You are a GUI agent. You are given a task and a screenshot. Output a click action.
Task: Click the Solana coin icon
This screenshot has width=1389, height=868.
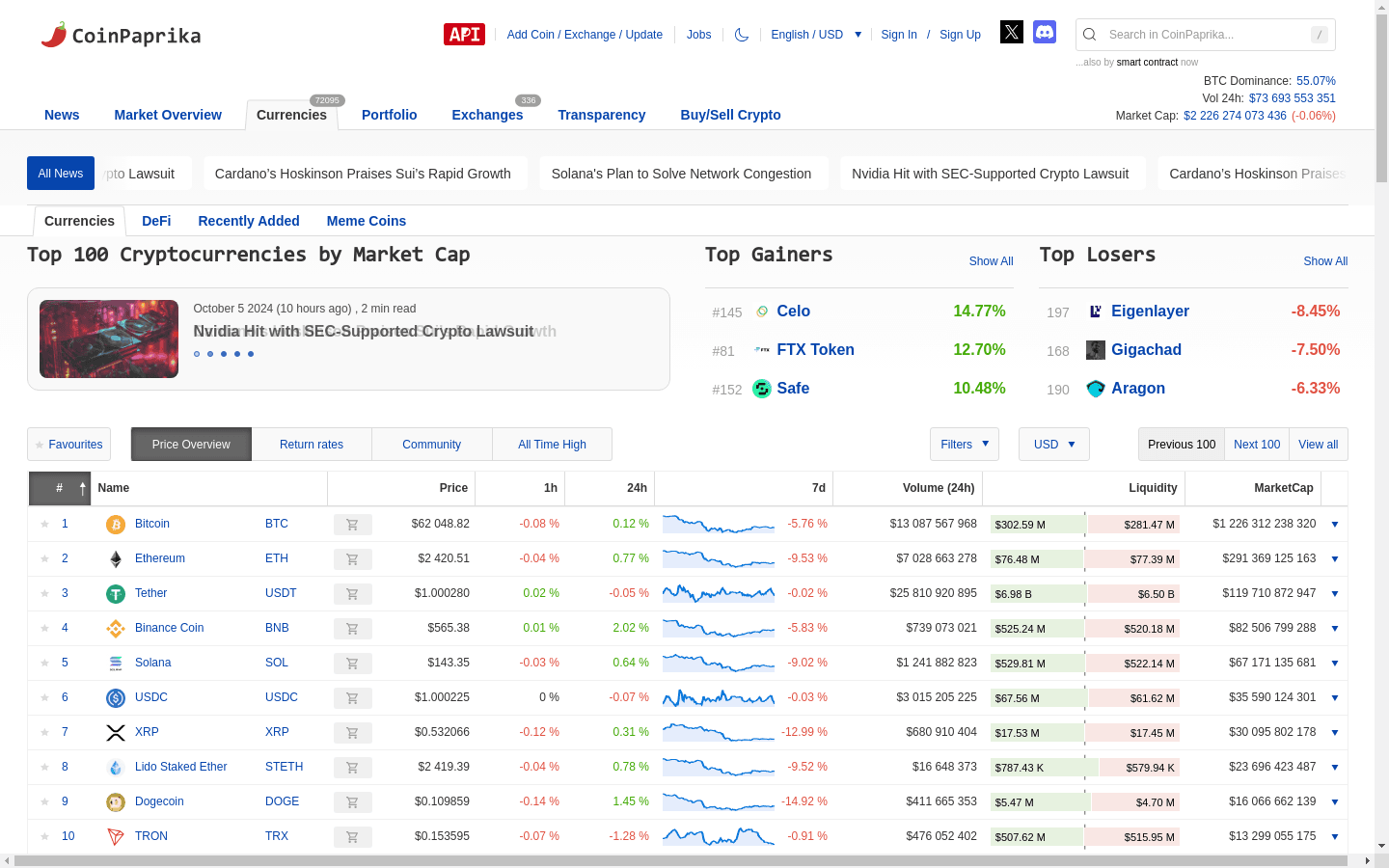click(116, 664)
